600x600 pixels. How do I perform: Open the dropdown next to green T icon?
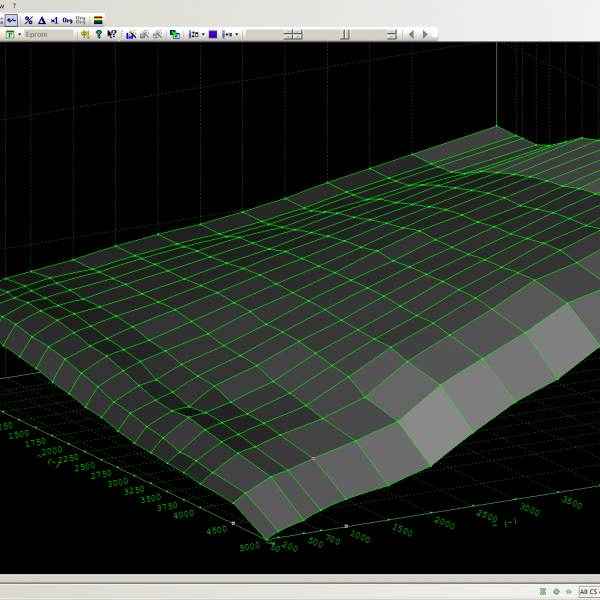pos(19,34)
